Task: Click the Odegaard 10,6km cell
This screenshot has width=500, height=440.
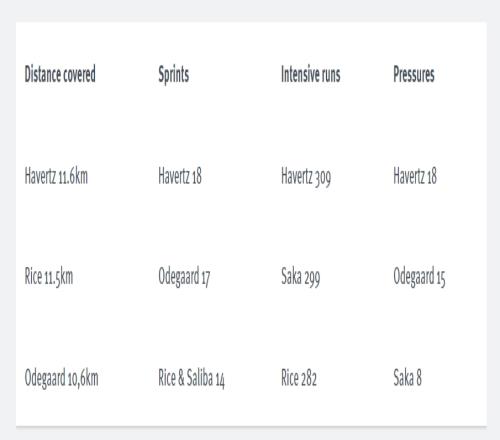Action: click(61, 378)
